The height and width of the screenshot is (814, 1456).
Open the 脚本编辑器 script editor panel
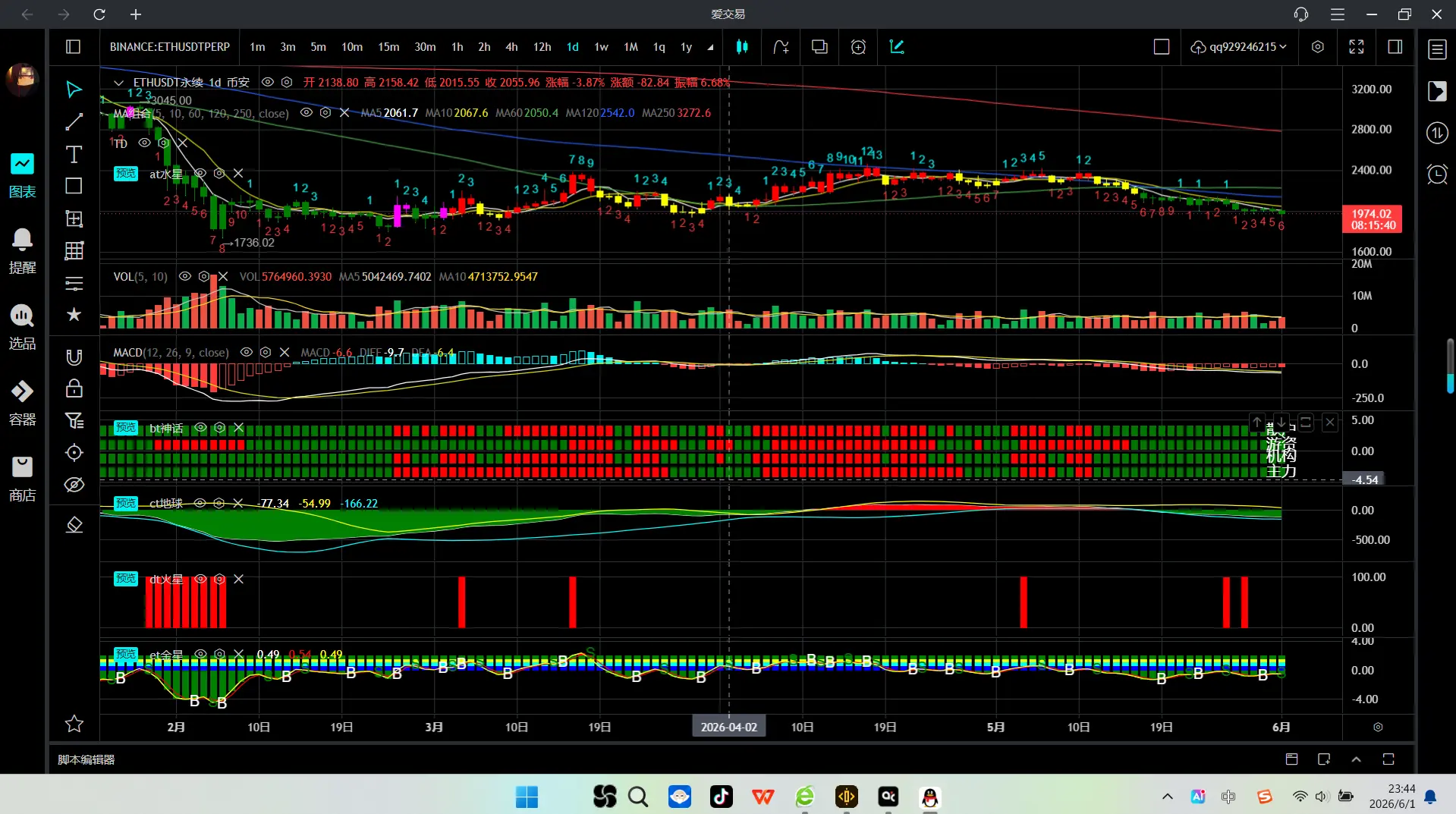coord(86,759)
